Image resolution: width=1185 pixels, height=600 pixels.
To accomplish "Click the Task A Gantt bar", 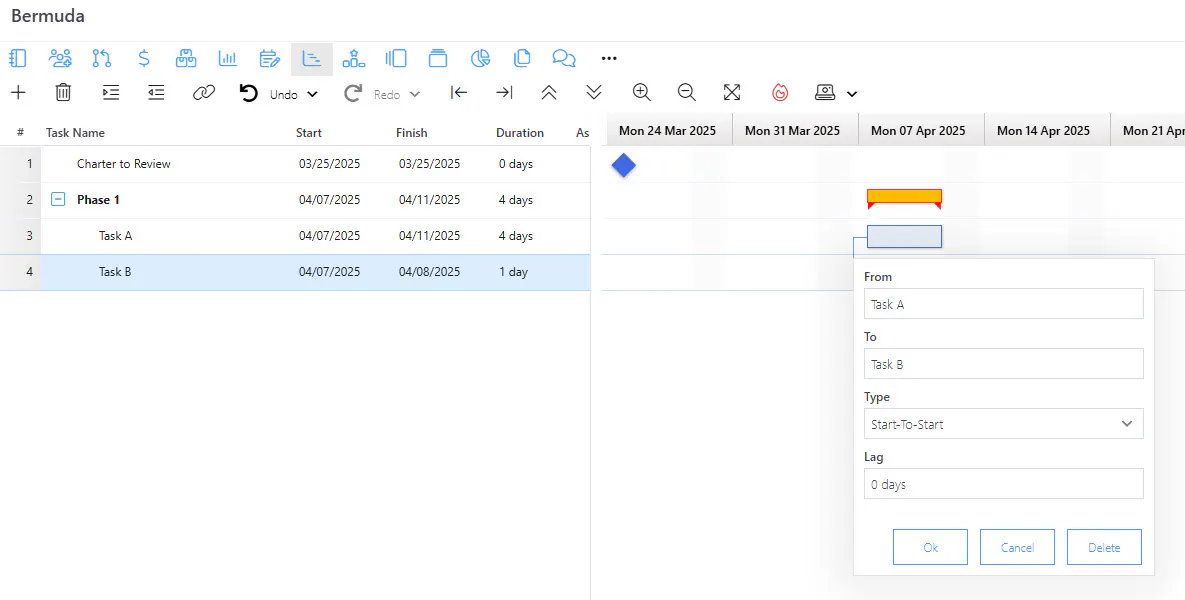I will coord(905,237).
